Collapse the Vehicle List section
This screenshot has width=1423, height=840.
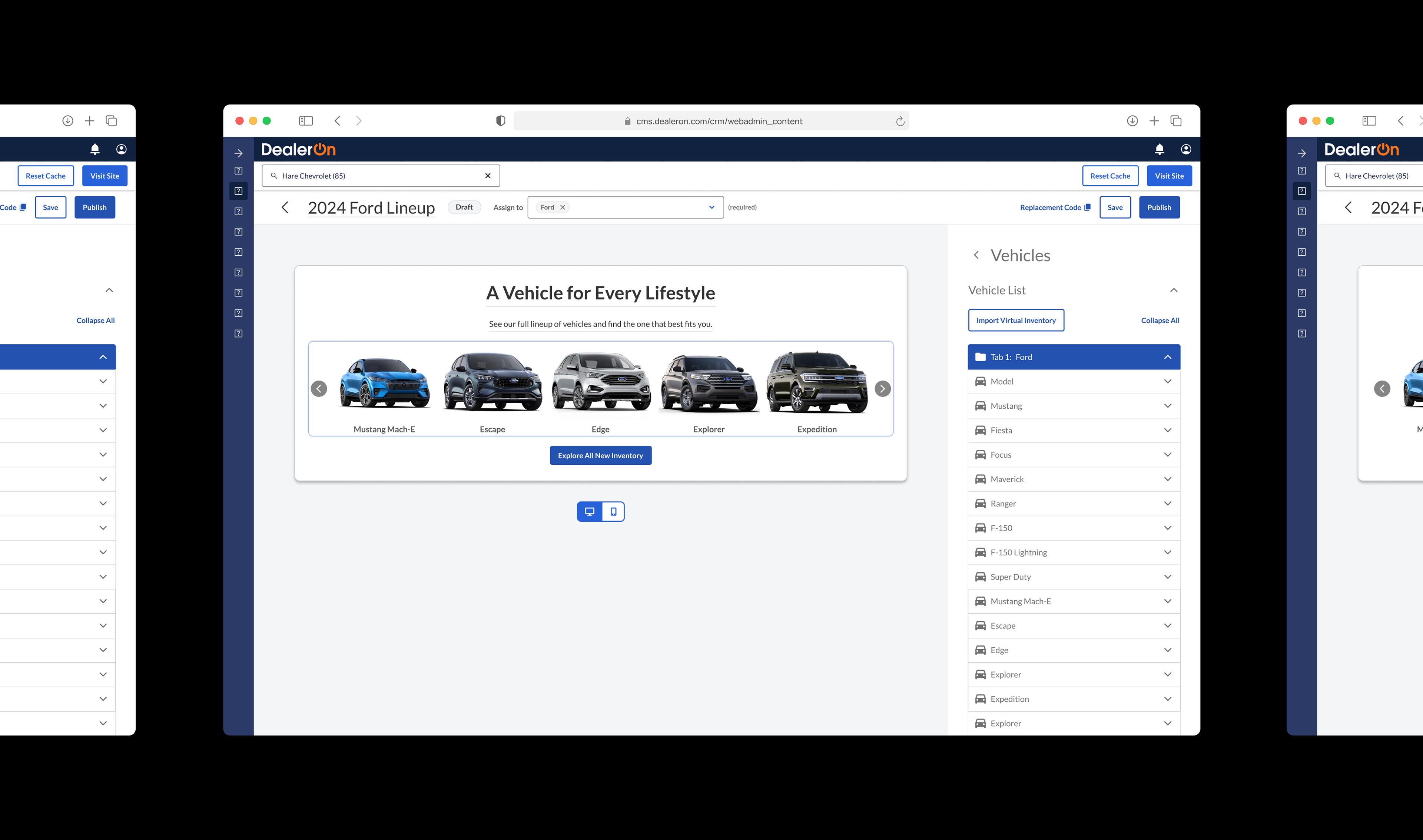click(1173, 290)
